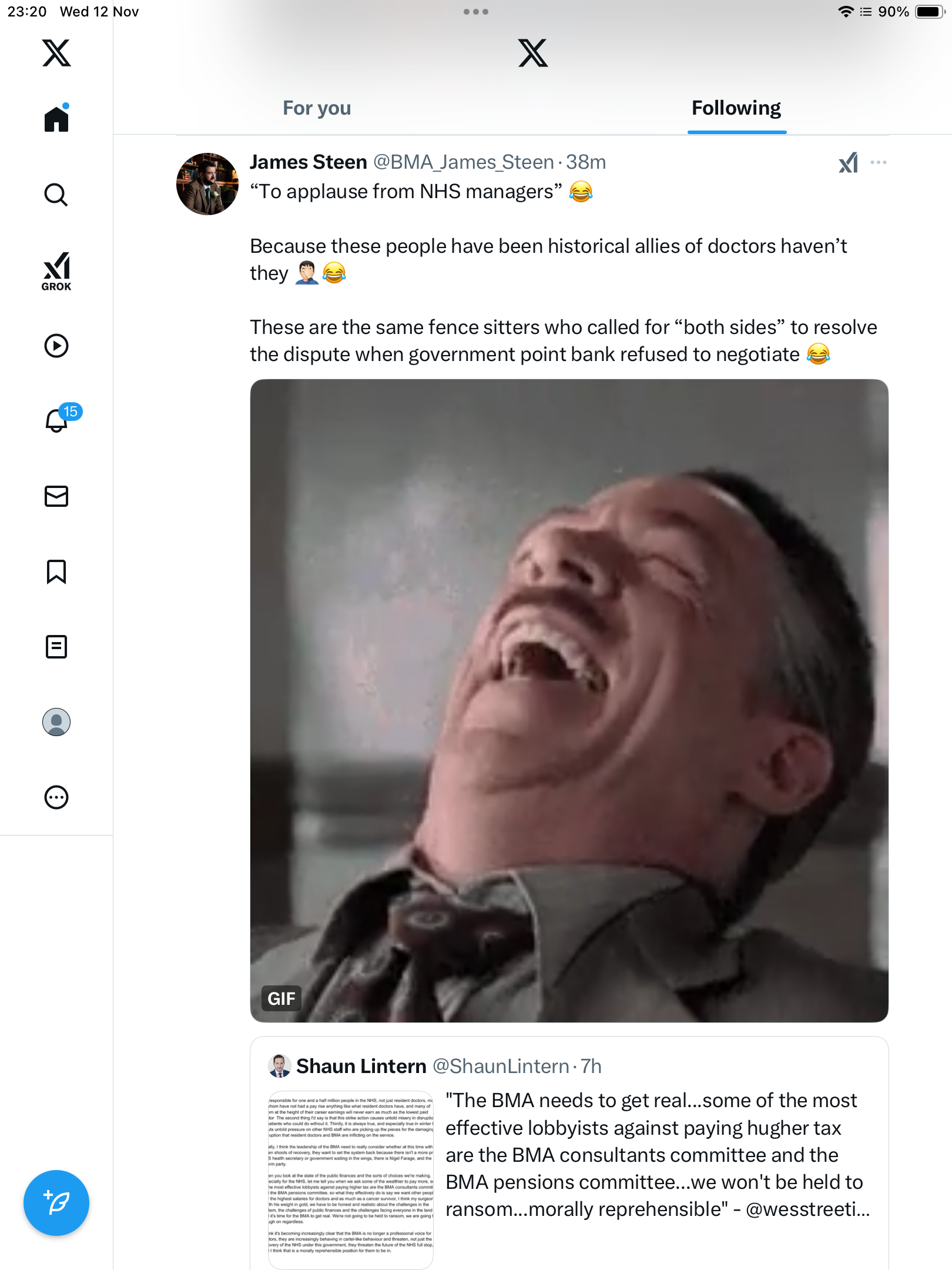952x1270 pixels.
Task: Open Messages envelope icon
Action: [x=56, y=496]
